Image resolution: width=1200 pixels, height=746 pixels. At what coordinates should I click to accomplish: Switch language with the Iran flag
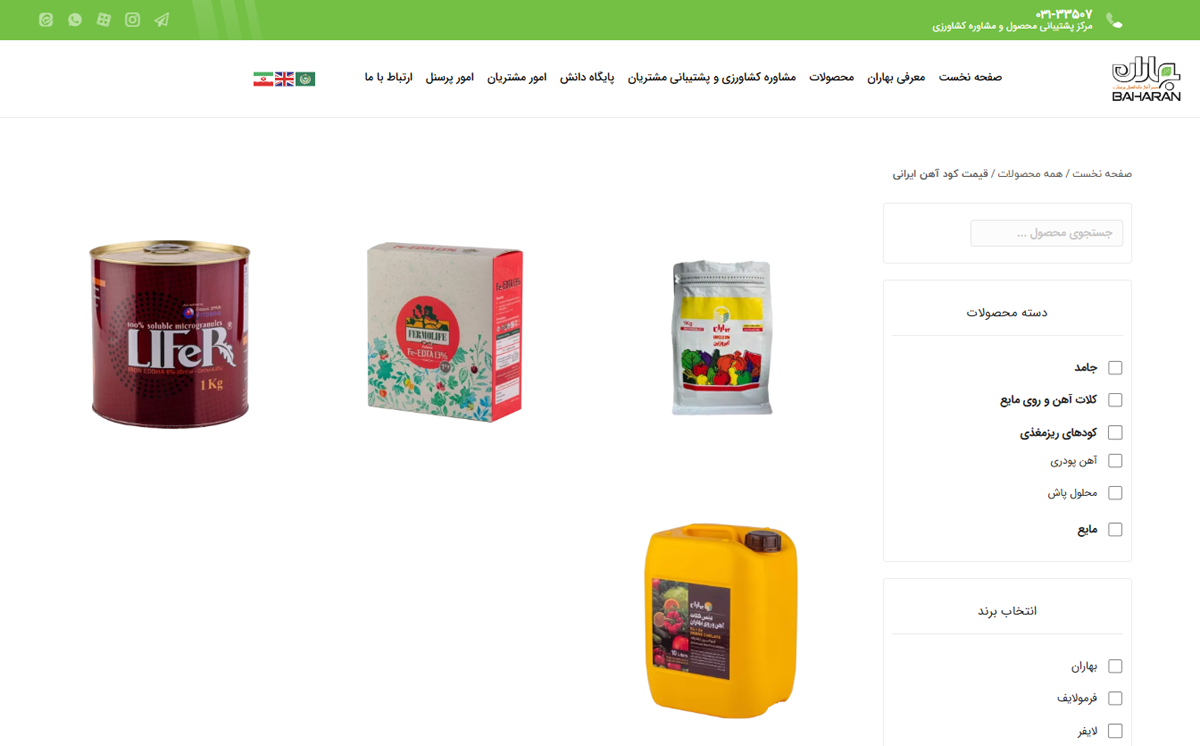pos(263,78)
